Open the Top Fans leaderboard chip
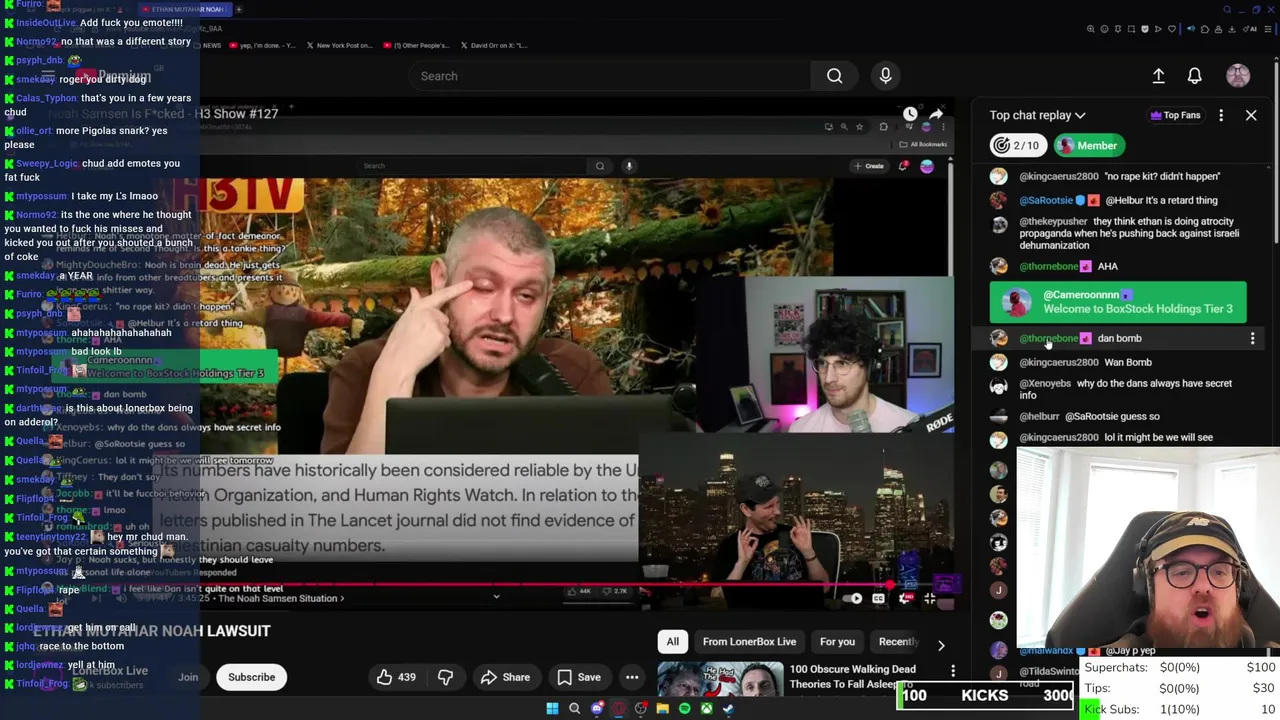This screenshot has width=1280, height=720. (x=1176, y=115)
